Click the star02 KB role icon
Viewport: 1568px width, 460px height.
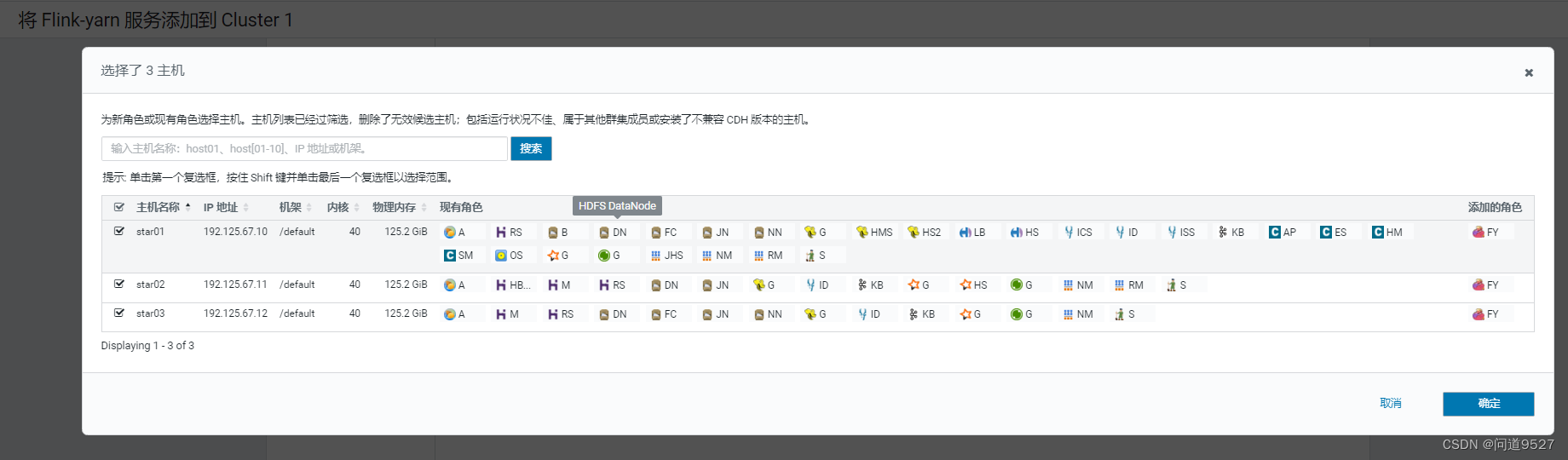coord(862,285)
